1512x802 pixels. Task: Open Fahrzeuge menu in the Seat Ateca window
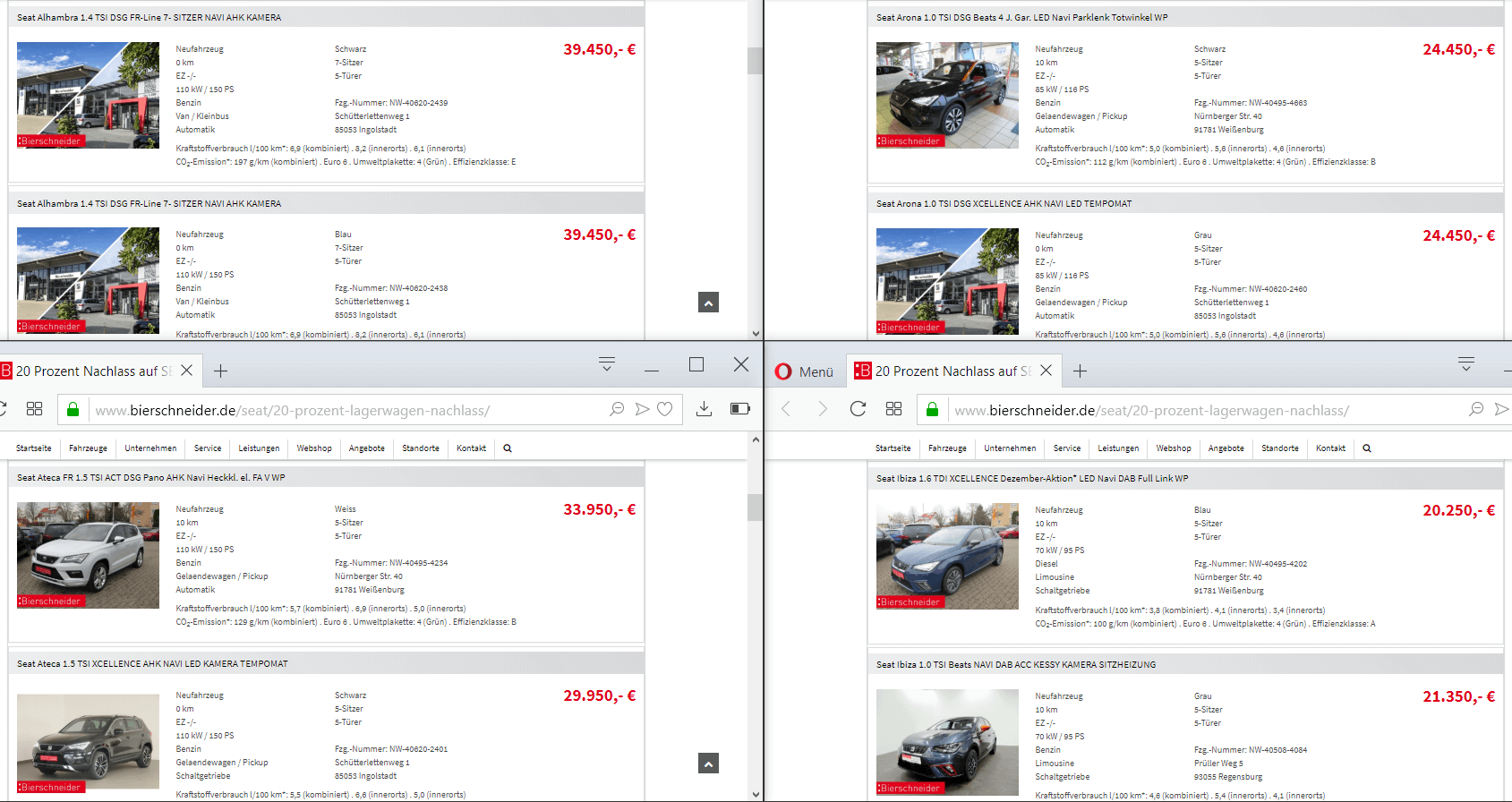[x=88, y=448]
